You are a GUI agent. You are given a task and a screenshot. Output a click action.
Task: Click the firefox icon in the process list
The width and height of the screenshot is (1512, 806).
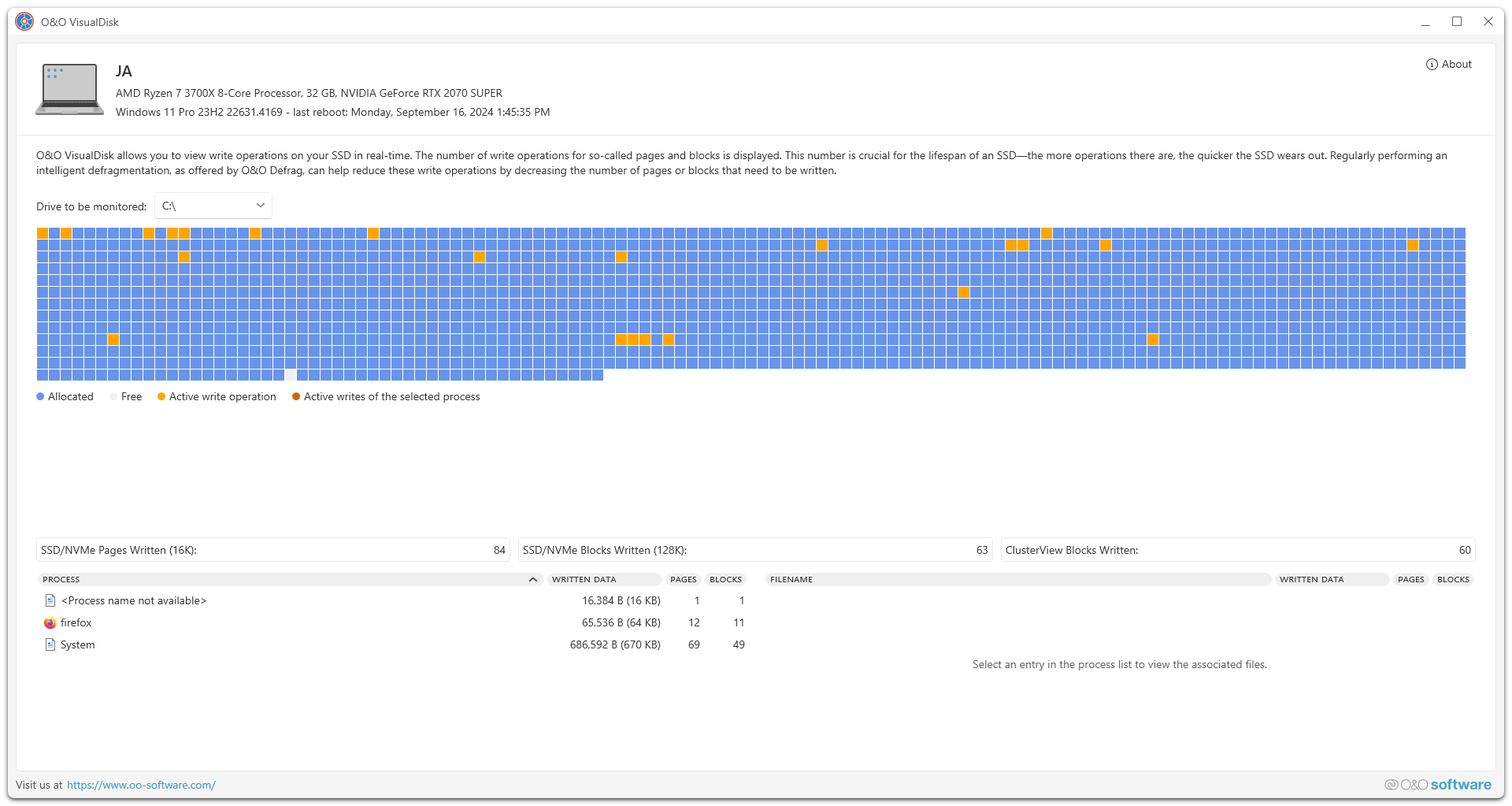pyautogui.click(x=50, y=622)
